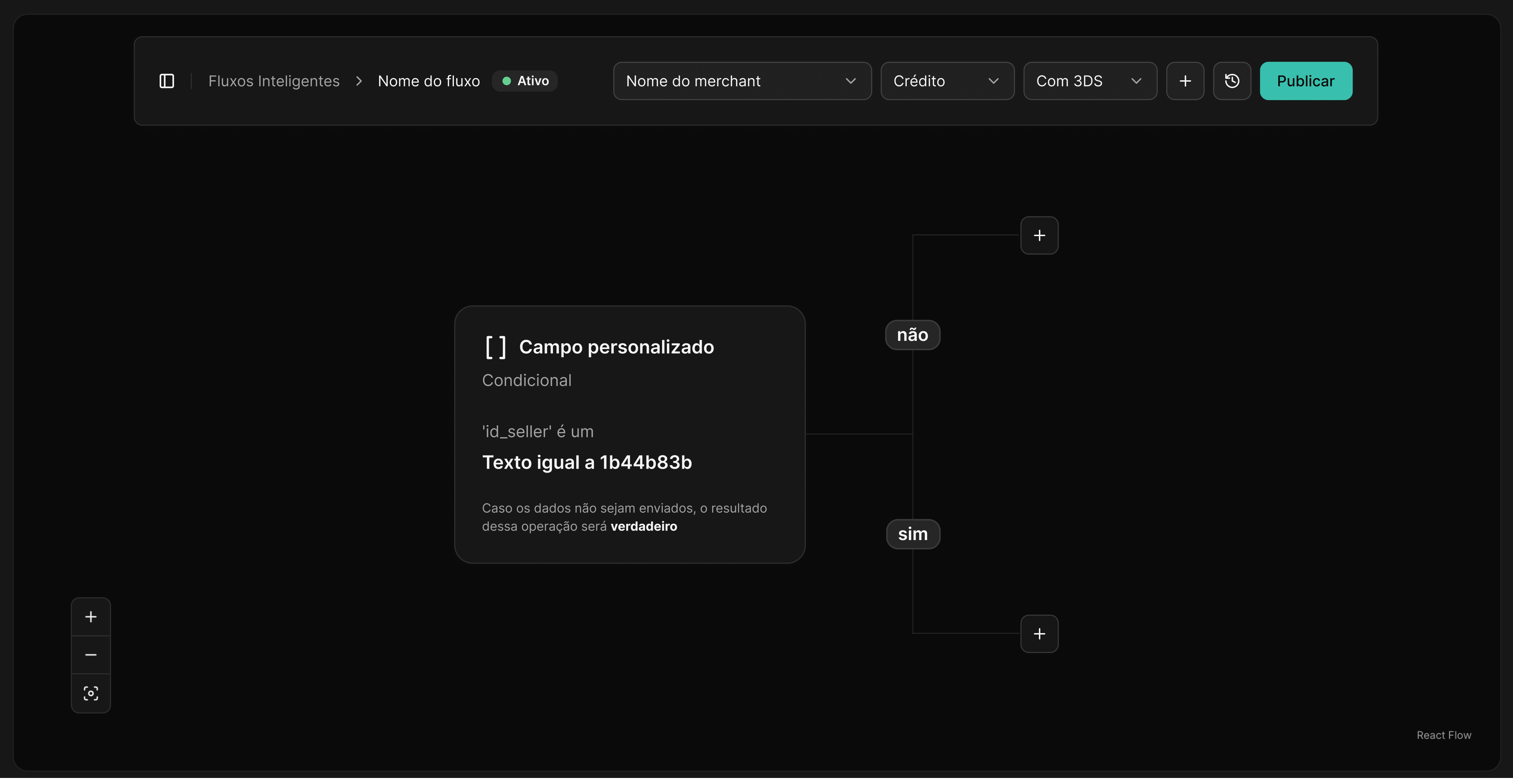Click the Ativo status badge
Image resolution: width=1513 pixels, height=784 pixels.
[525, 81]
